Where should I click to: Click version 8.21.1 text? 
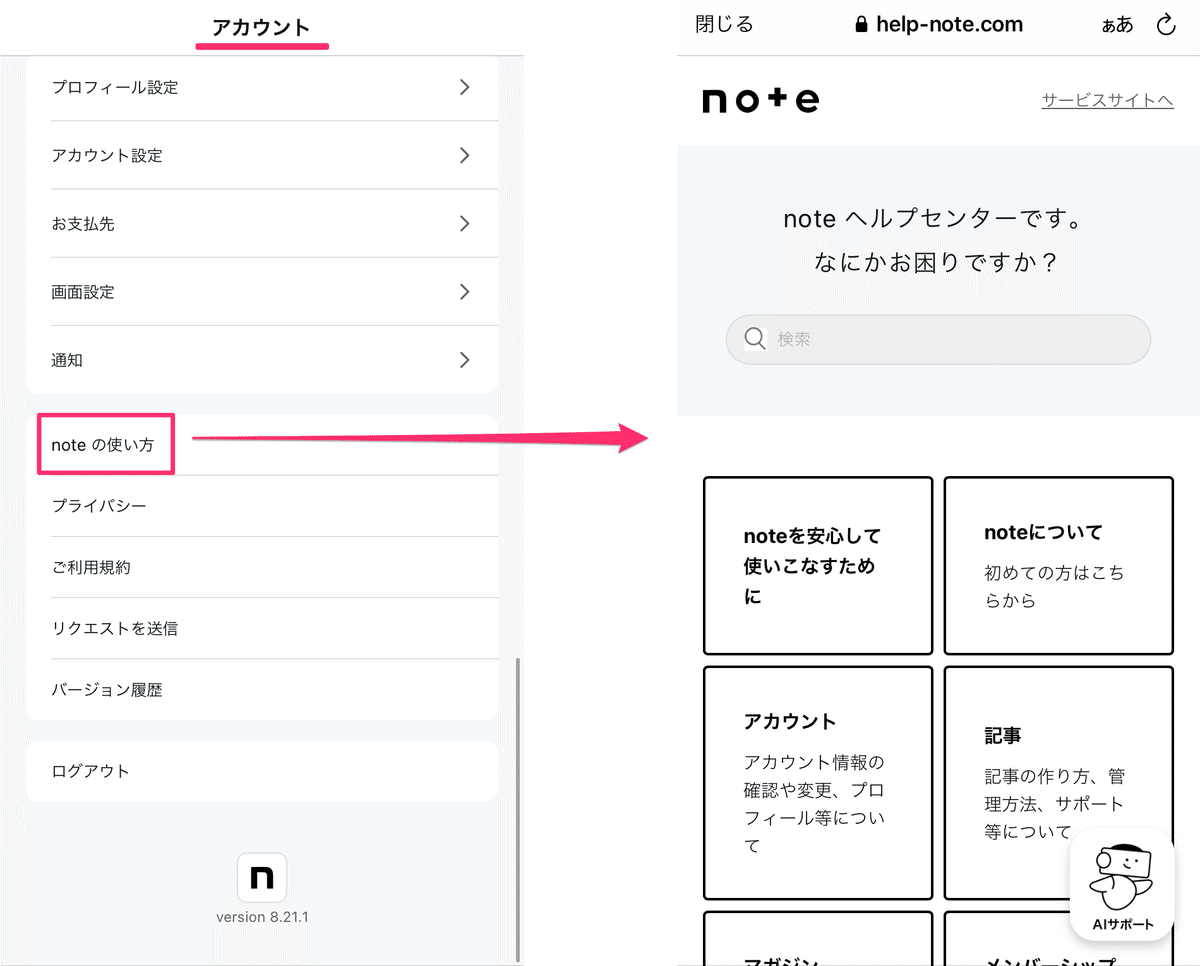point(262,917)
